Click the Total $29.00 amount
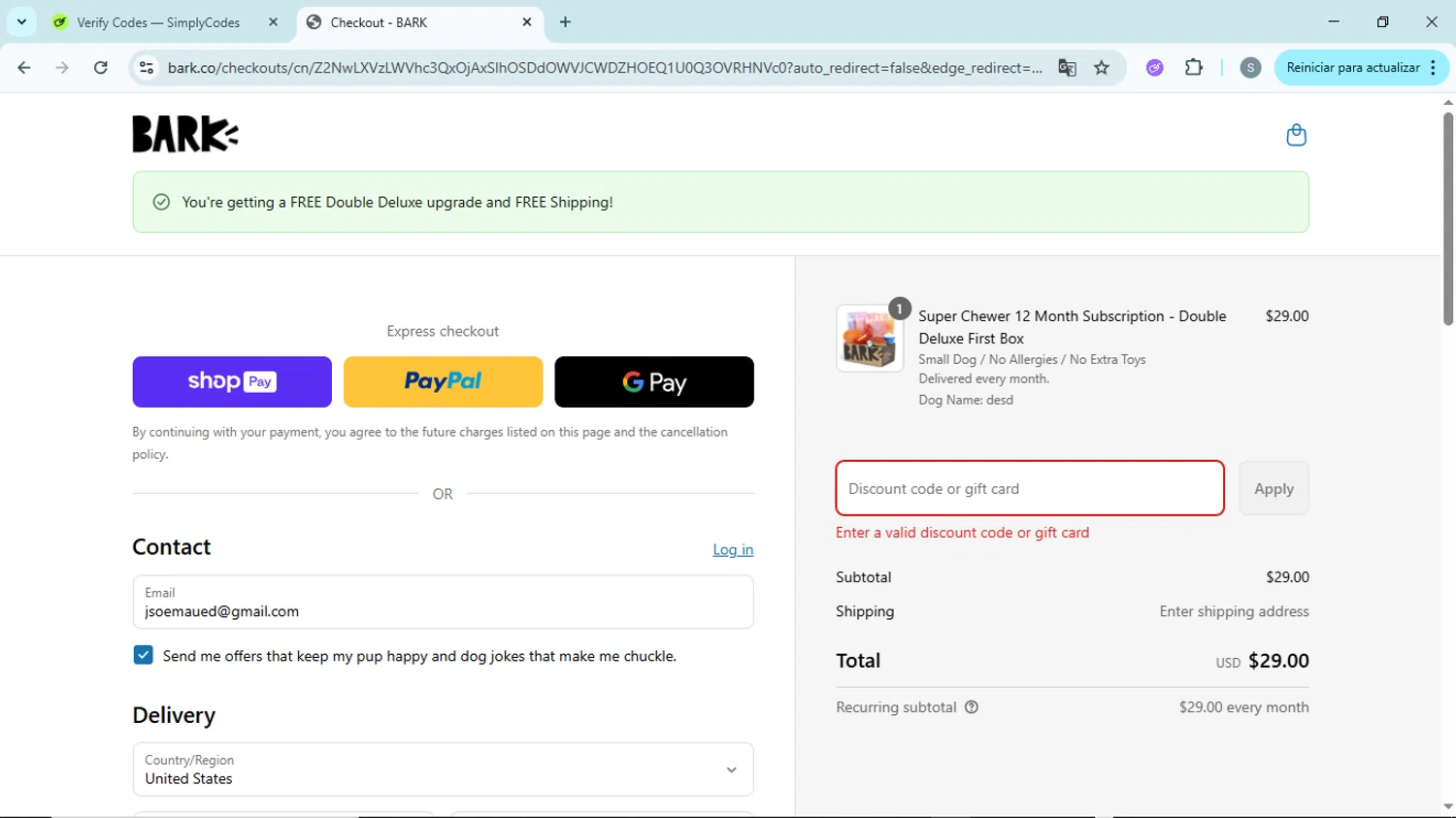 [x=1278, y=661]
